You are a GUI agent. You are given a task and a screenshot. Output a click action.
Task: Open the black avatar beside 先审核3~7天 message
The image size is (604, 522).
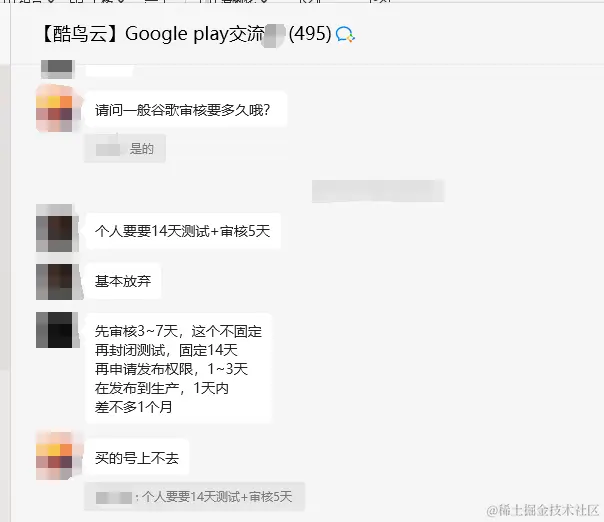tap(54, 330)
